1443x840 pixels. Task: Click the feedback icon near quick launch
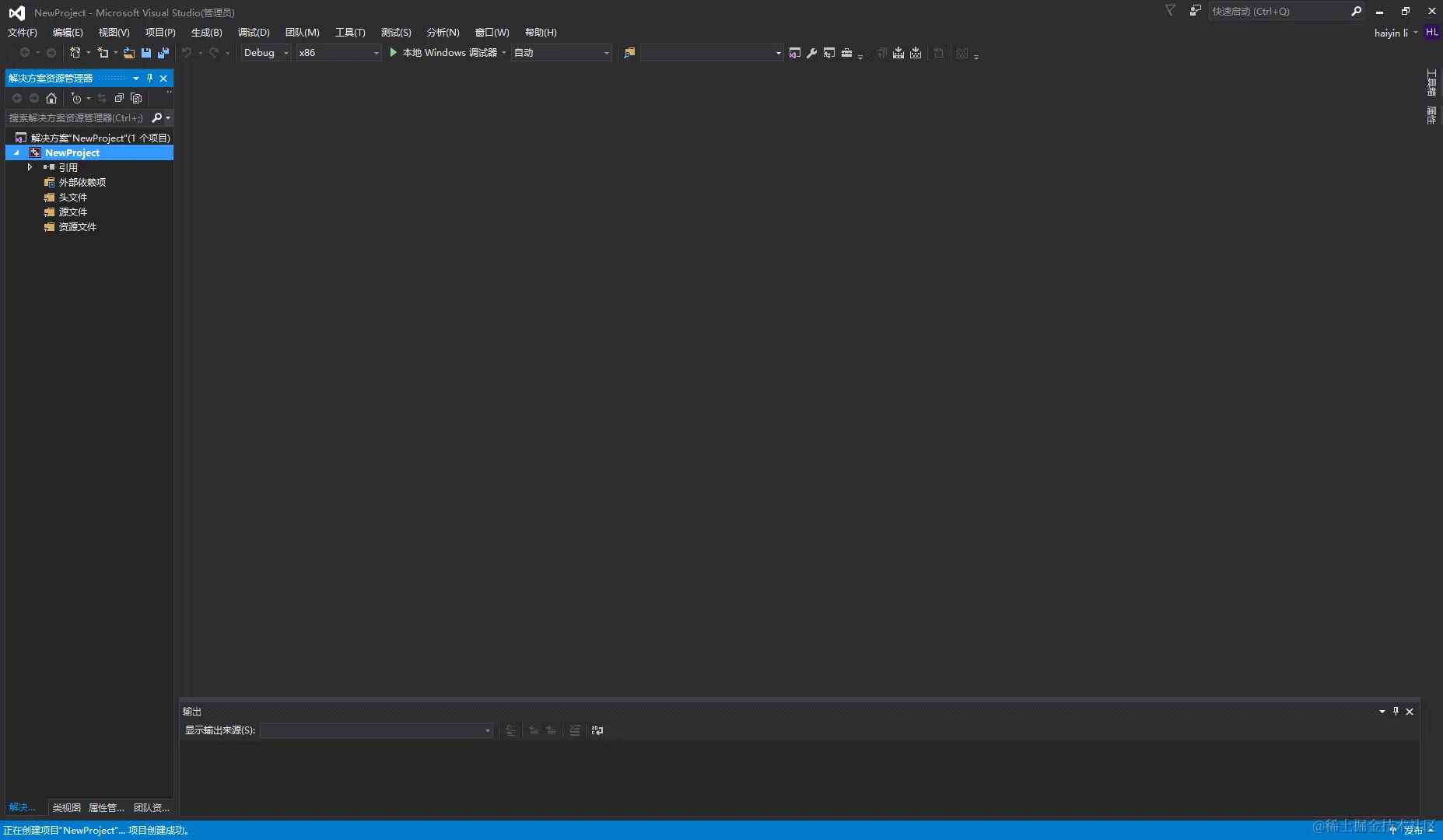coord(1195,11)
